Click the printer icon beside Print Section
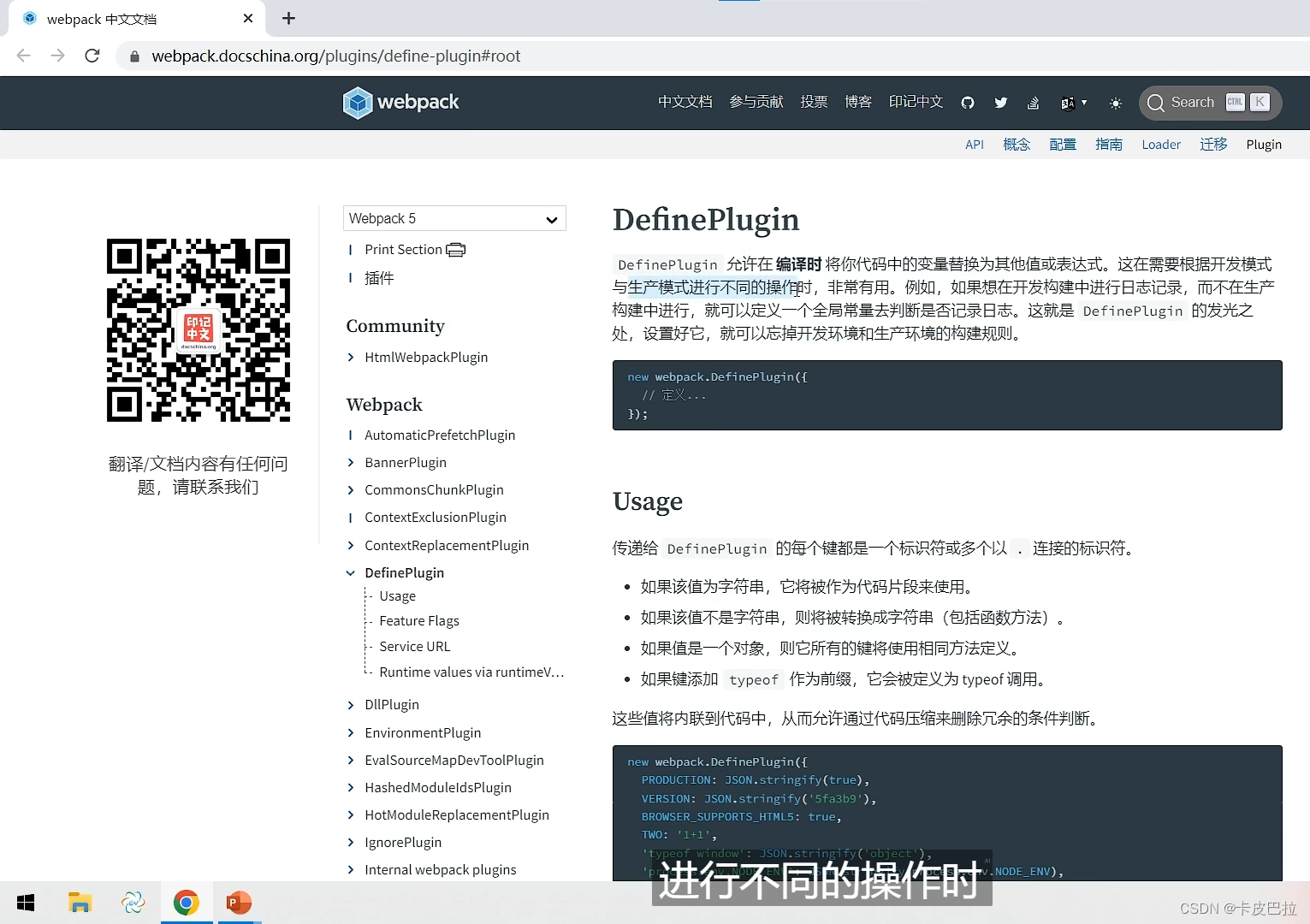The height and width of the screenshot is (924, 1310). [x=456, y=250]
